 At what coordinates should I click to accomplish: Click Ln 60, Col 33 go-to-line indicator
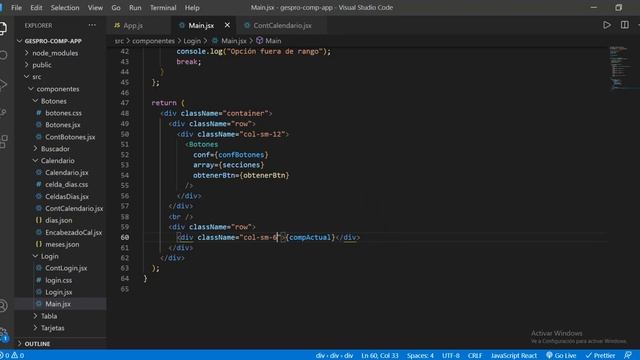coord(380,356)
